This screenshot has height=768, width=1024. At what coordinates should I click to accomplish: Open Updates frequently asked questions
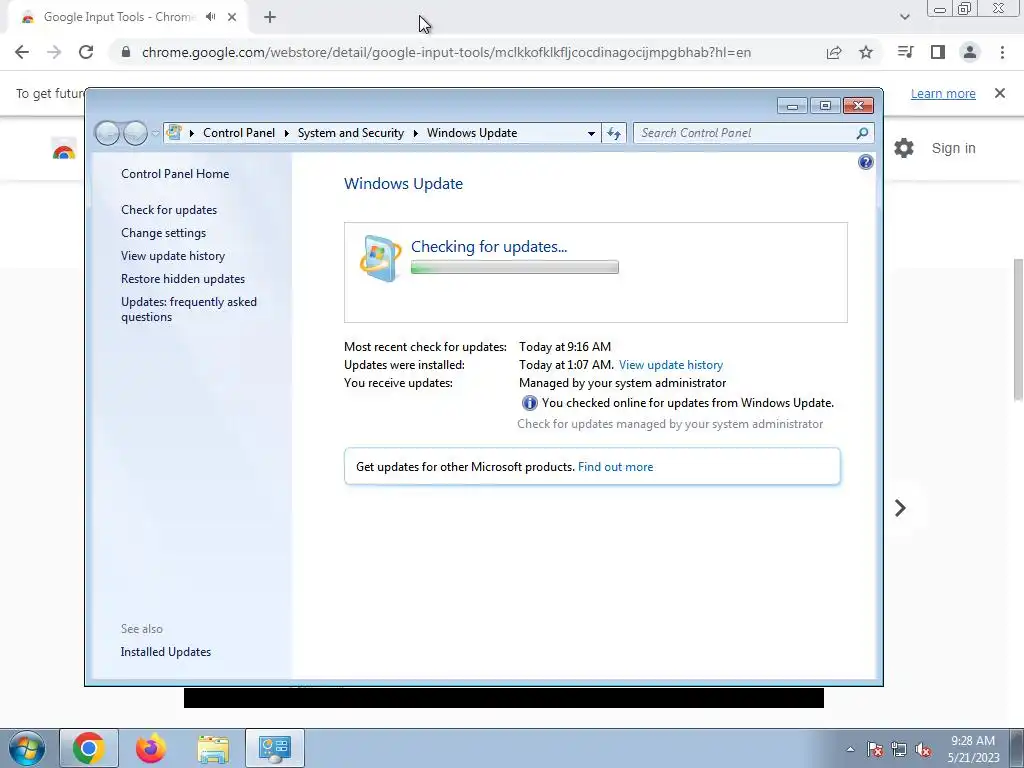[x=189, y=310]
